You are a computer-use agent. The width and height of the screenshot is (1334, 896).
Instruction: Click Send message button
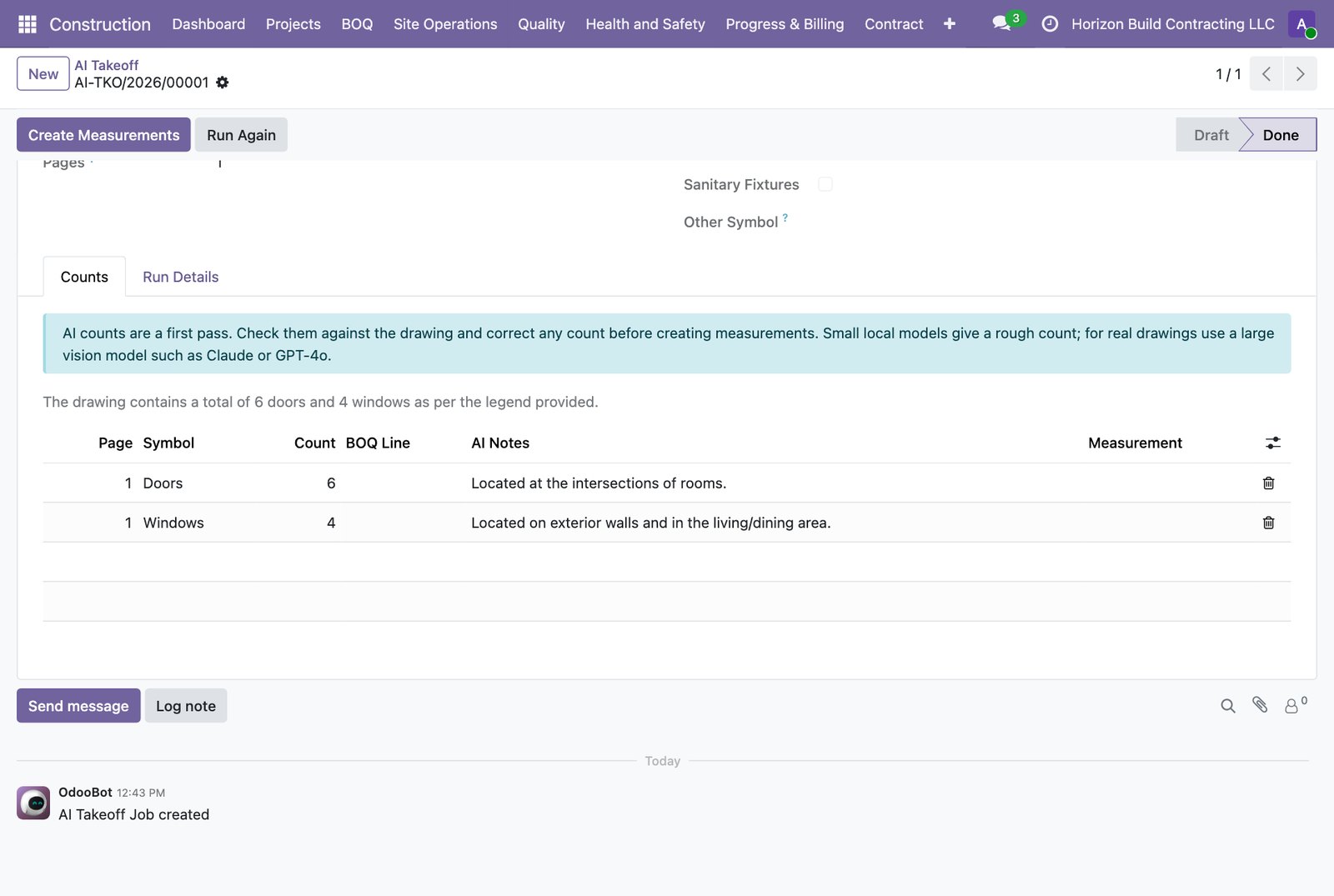click(x=78, y=706)
